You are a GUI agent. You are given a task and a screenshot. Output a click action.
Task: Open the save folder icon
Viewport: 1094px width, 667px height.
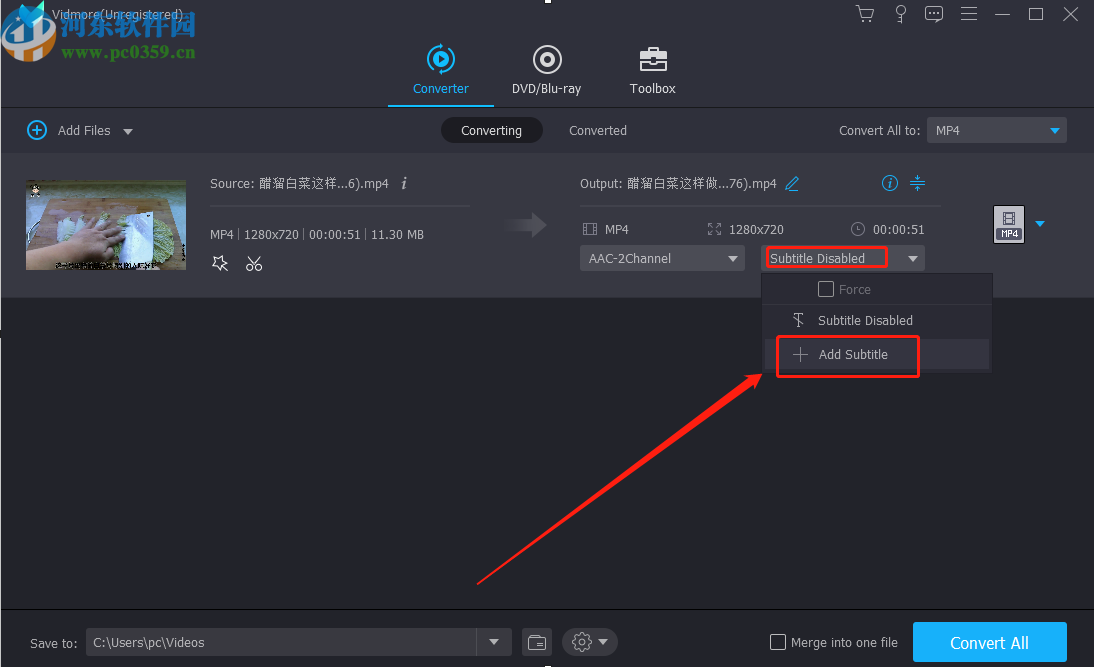pos(537,642)
